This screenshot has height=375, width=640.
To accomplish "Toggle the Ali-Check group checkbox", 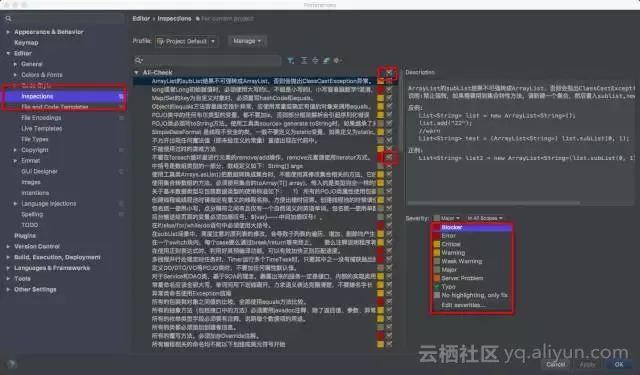I will (389, 73).
